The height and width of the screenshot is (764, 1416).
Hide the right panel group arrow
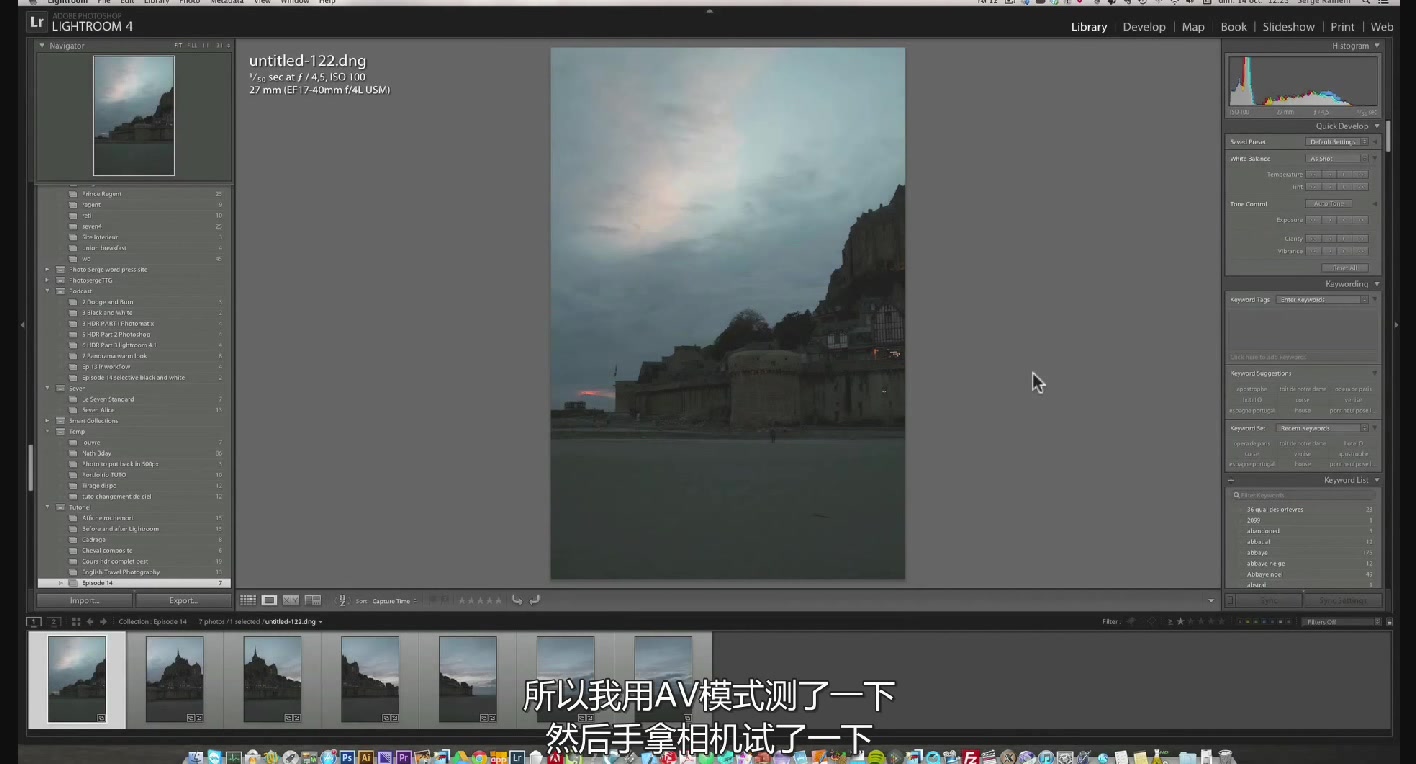(1397, 324)
